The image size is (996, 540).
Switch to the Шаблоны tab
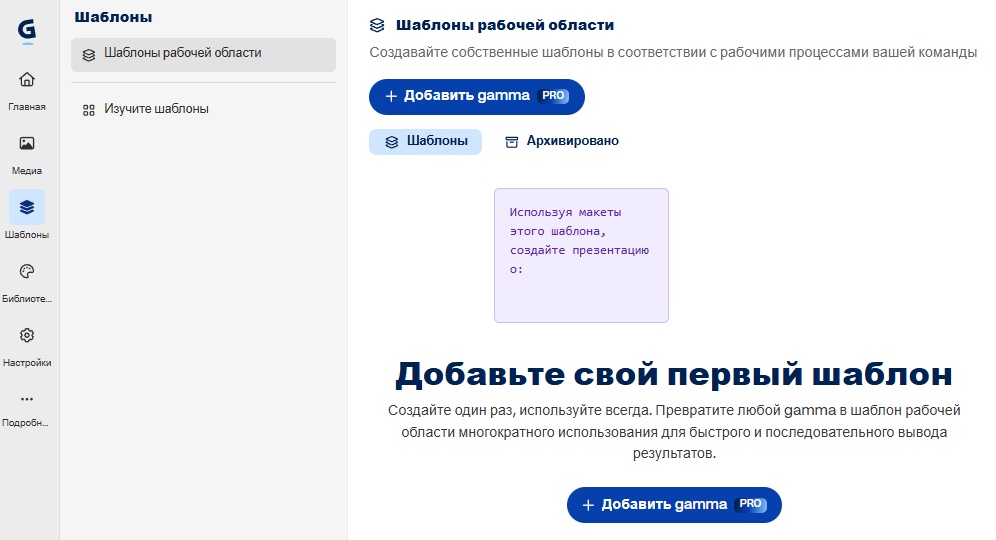[426, 142]
